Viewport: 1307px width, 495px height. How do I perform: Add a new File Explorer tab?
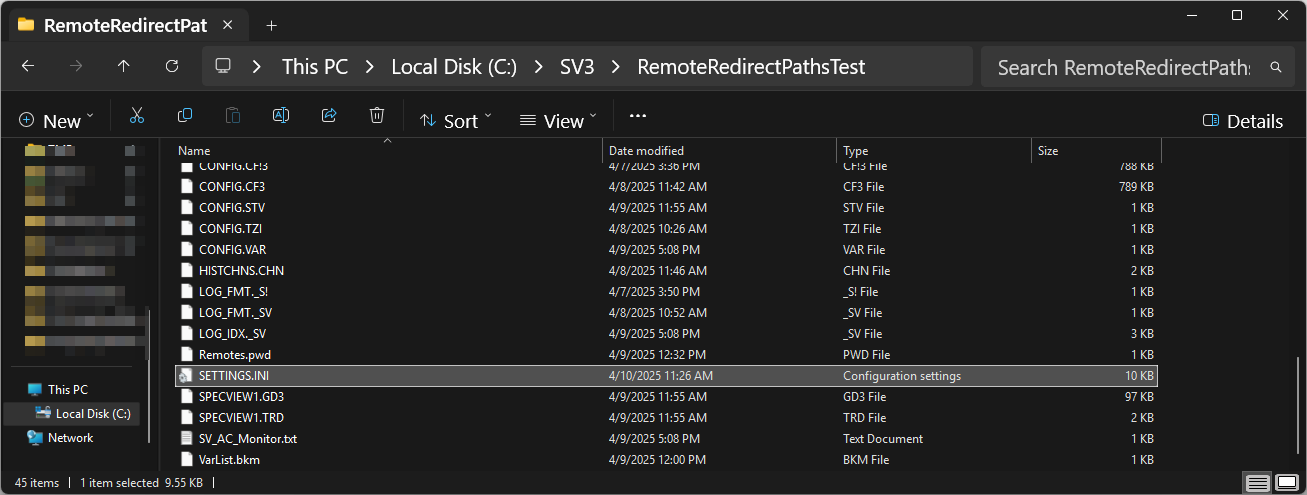271,25
